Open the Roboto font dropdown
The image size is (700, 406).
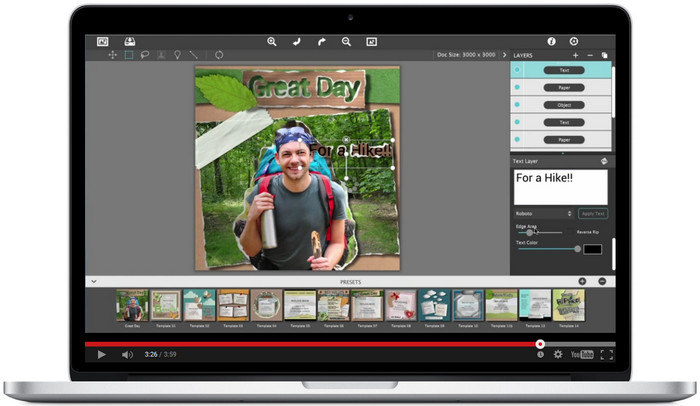[x=543, y=213]
